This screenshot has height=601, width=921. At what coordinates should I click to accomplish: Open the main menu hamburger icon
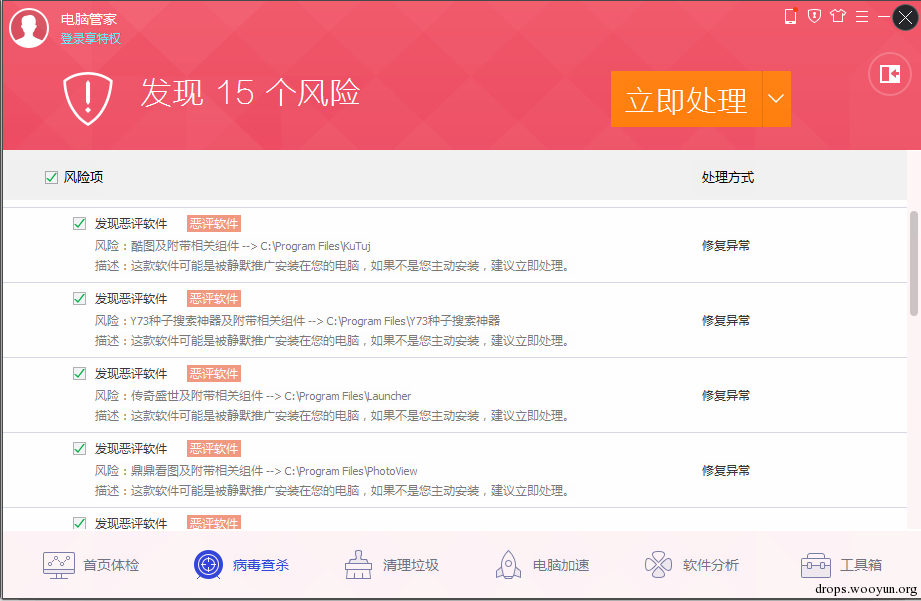pos(862,16)
